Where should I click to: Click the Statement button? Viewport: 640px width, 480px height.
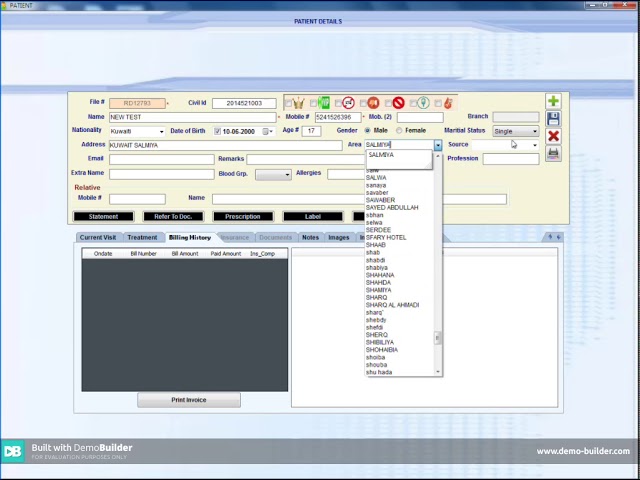point(103,217)
